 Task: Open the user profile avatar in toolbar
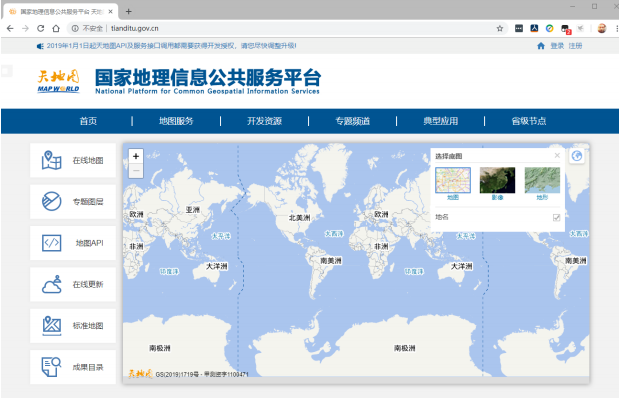click(602, 28)
